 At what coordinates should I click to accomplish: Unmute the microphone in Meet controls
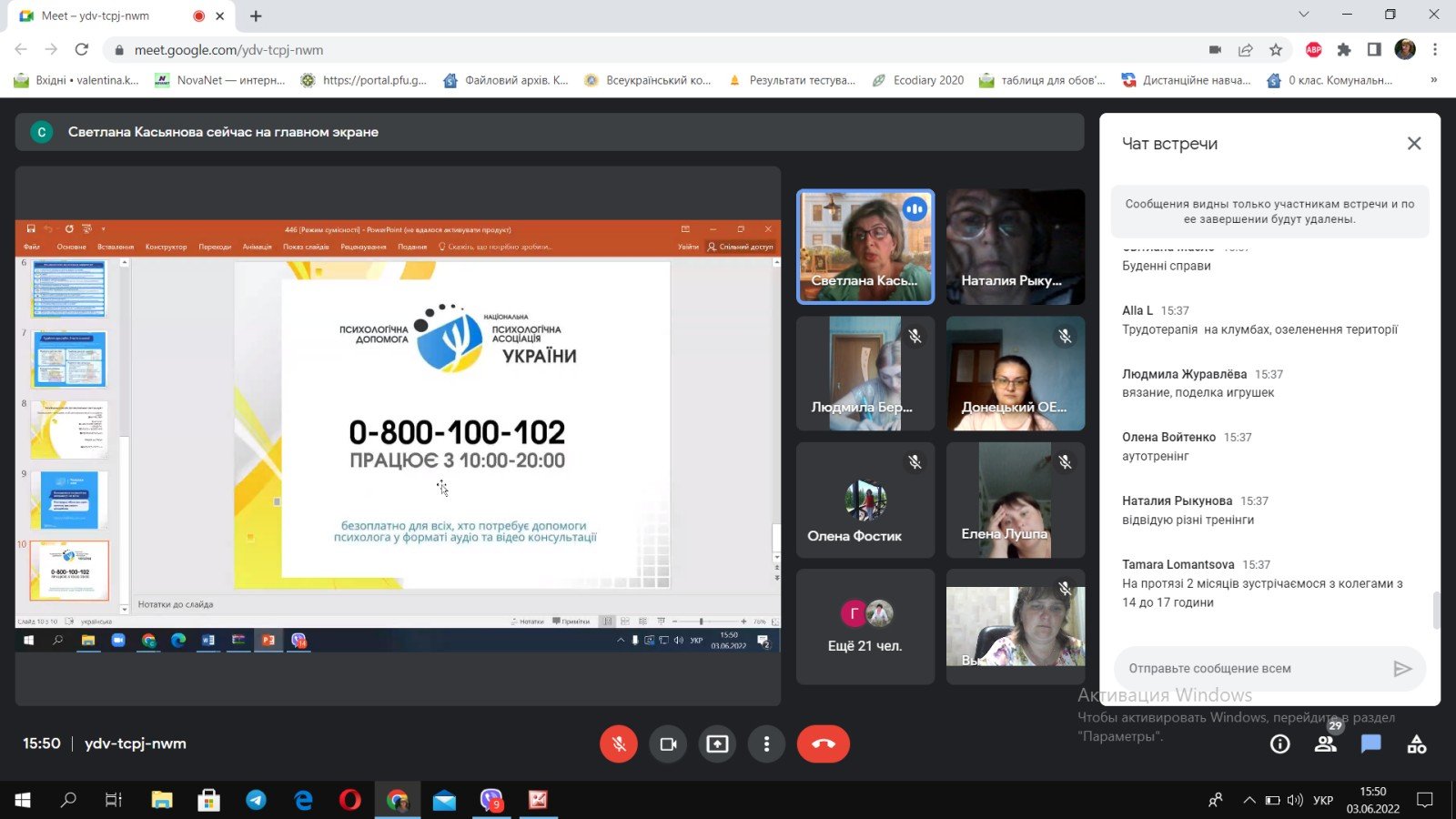[x=619, y=744]
